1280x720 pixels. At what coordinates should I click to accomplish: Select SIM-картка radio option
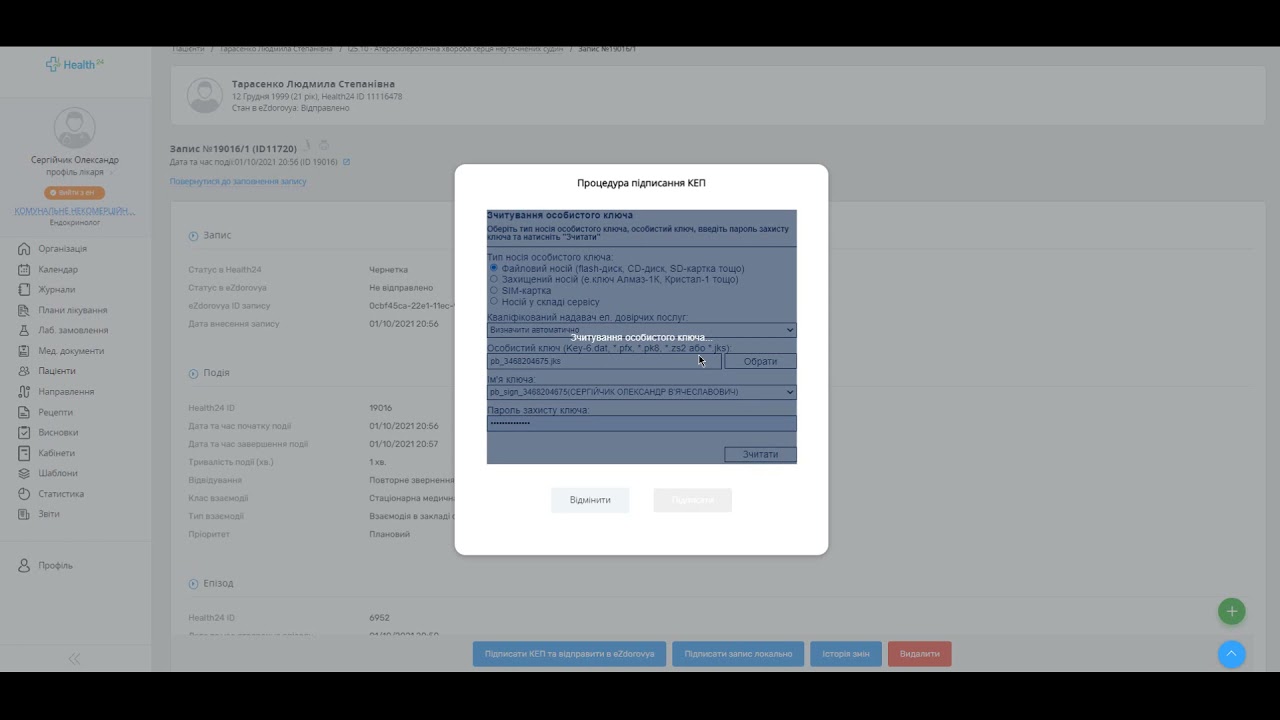(x=494, y=290)
